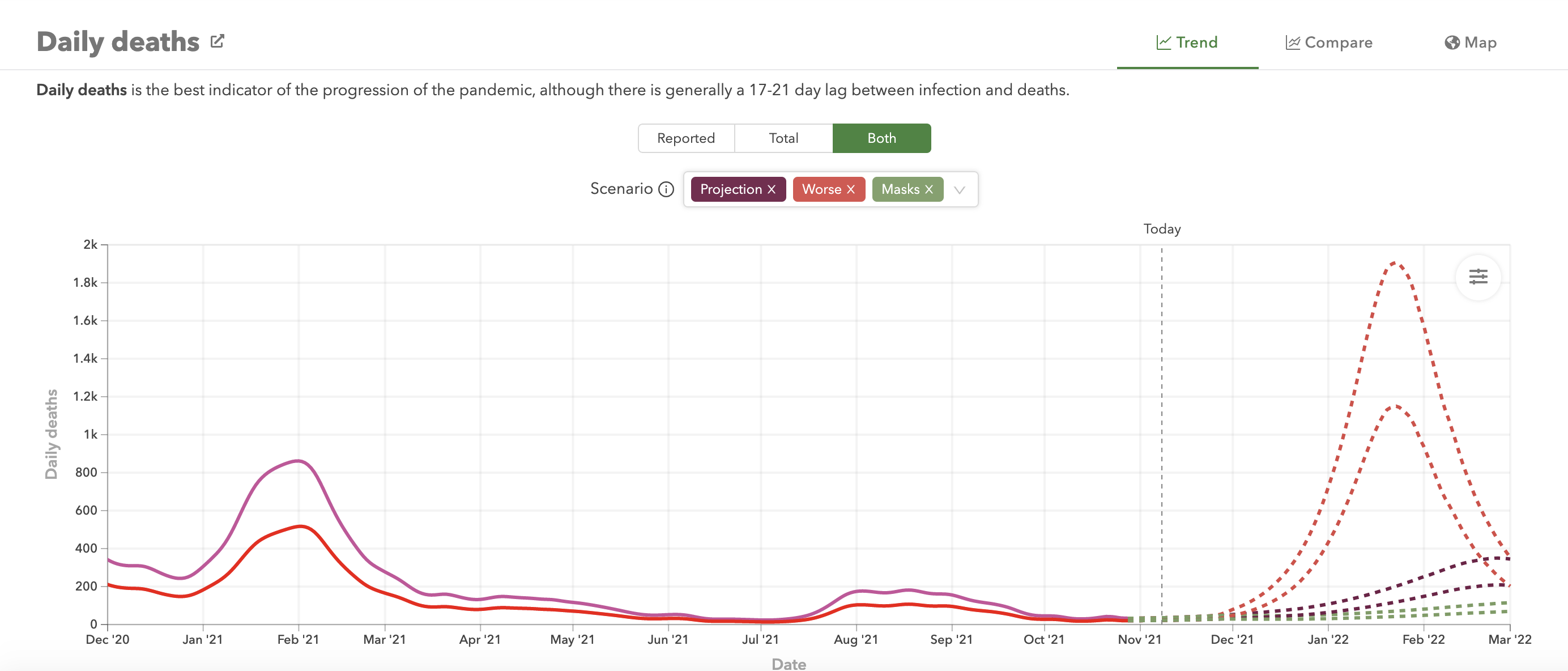Click the Masks scenario chip
Viewport: 1568px width, 671px height.
[901, 189]
